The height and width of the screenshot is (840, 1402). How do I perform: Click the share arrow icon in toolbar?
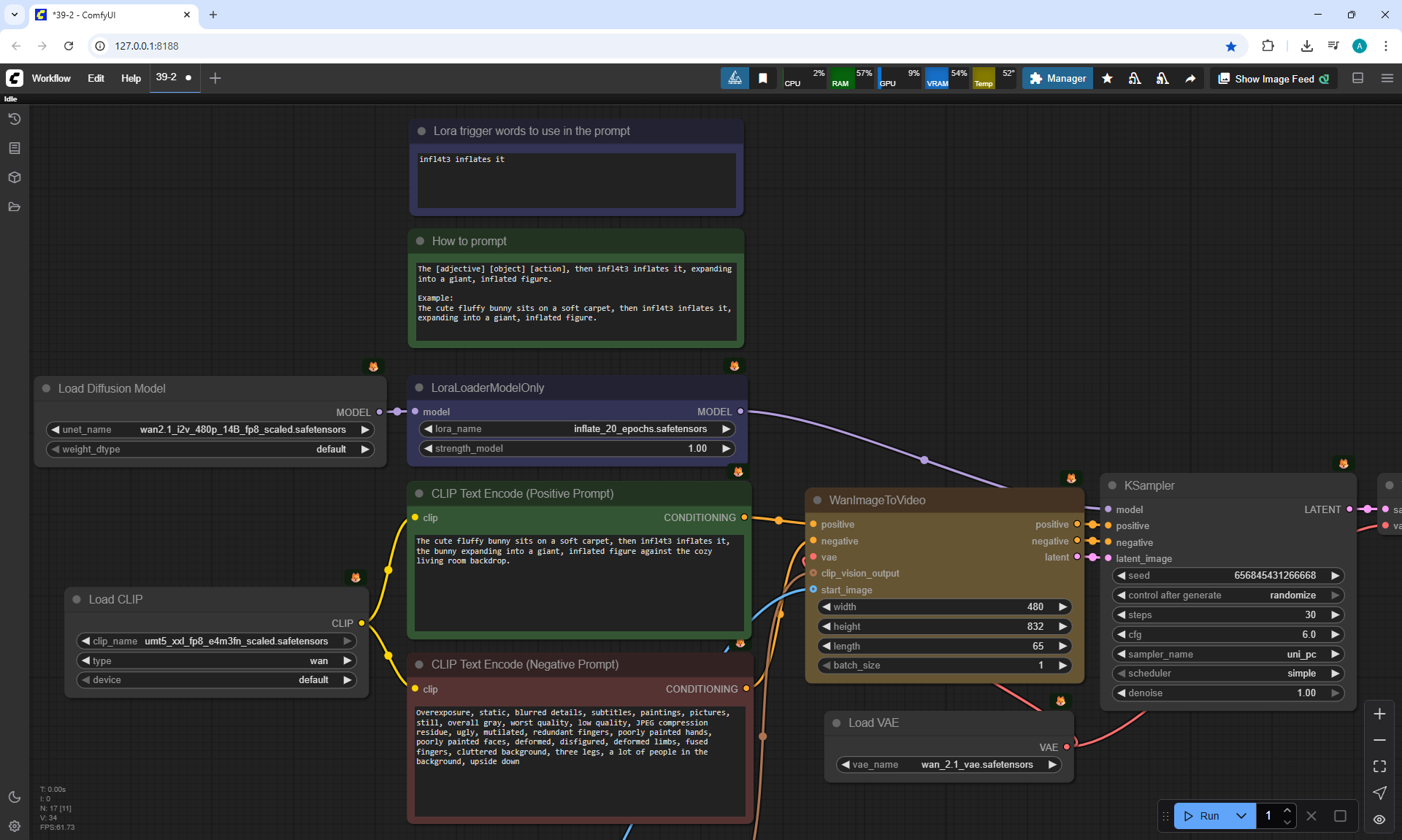tap(1190, 78)
